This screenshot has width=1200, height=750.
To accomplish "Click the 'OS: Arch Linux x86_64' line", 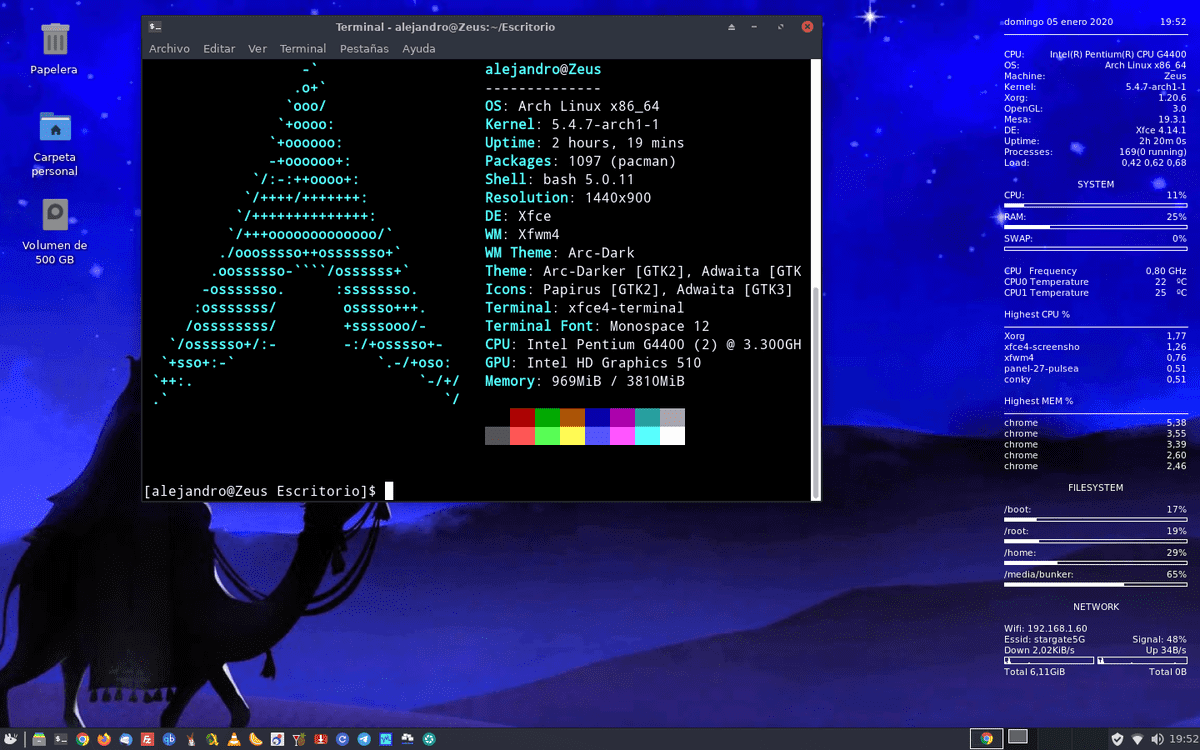I will click(572, 106).
